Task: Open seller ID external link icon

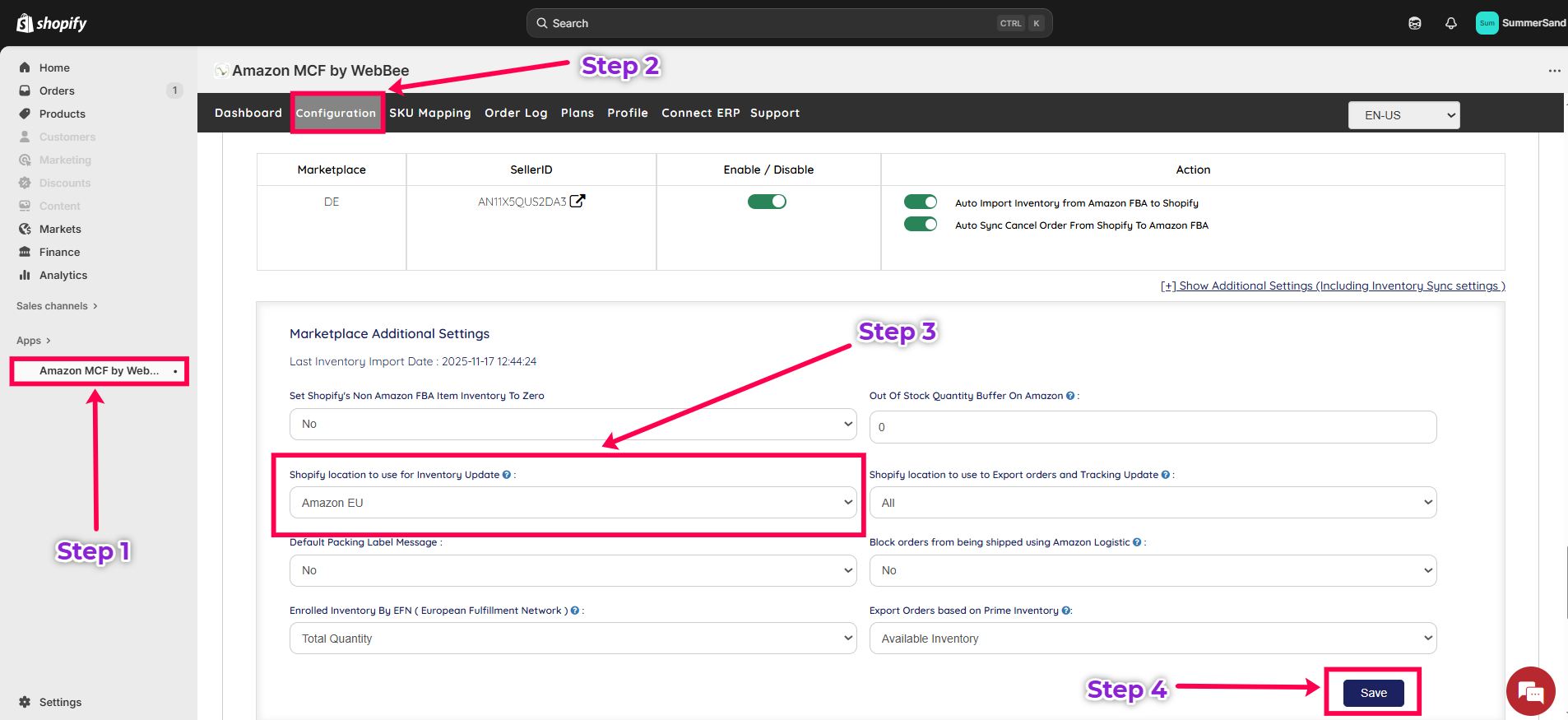Action: pos(578,201)
